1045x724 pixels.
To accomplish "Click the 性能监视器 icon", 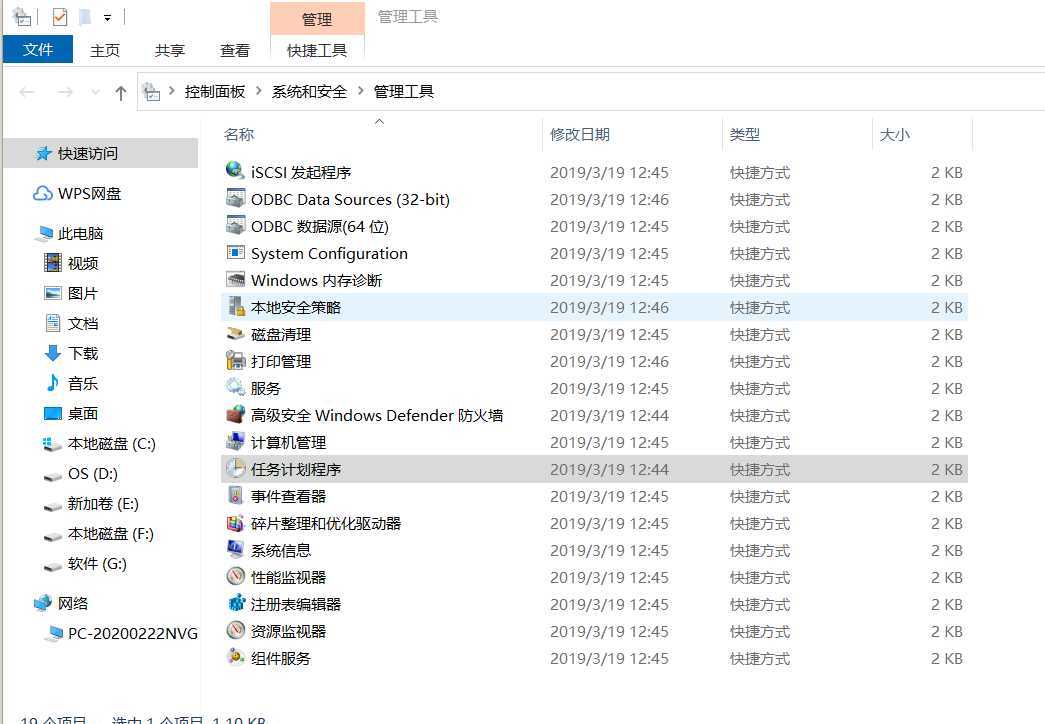I will 235,576.
